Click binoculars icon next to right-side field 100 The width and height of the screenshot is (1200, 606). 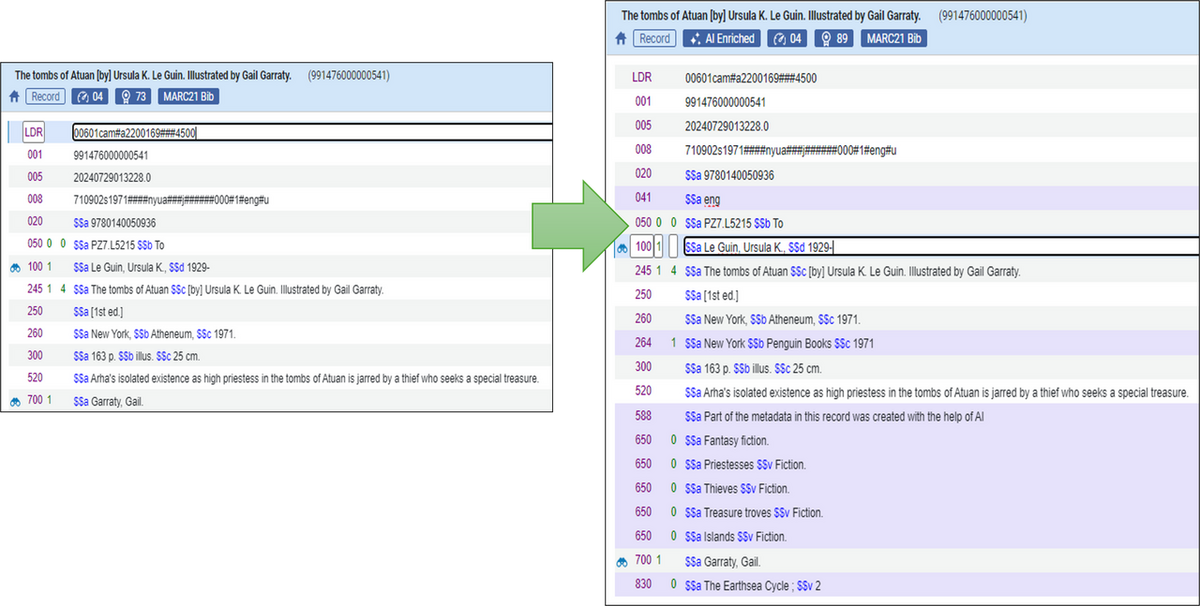click(x=621, y=248)
